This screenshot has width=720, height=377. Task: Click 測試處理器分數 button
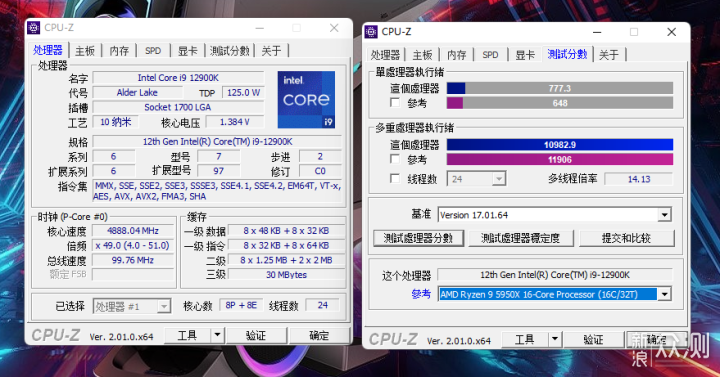(418, 238)
